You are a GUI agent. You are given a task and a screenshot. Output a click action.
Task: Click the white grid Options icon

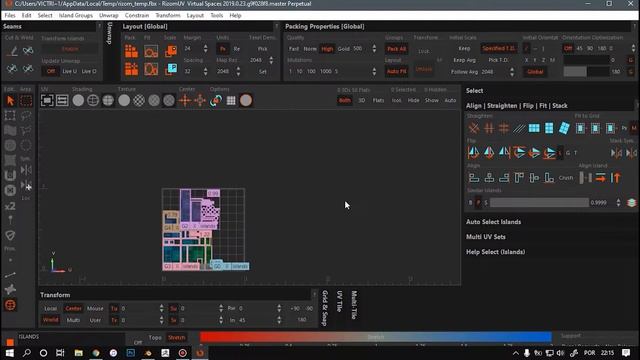[x=231, y=100]
